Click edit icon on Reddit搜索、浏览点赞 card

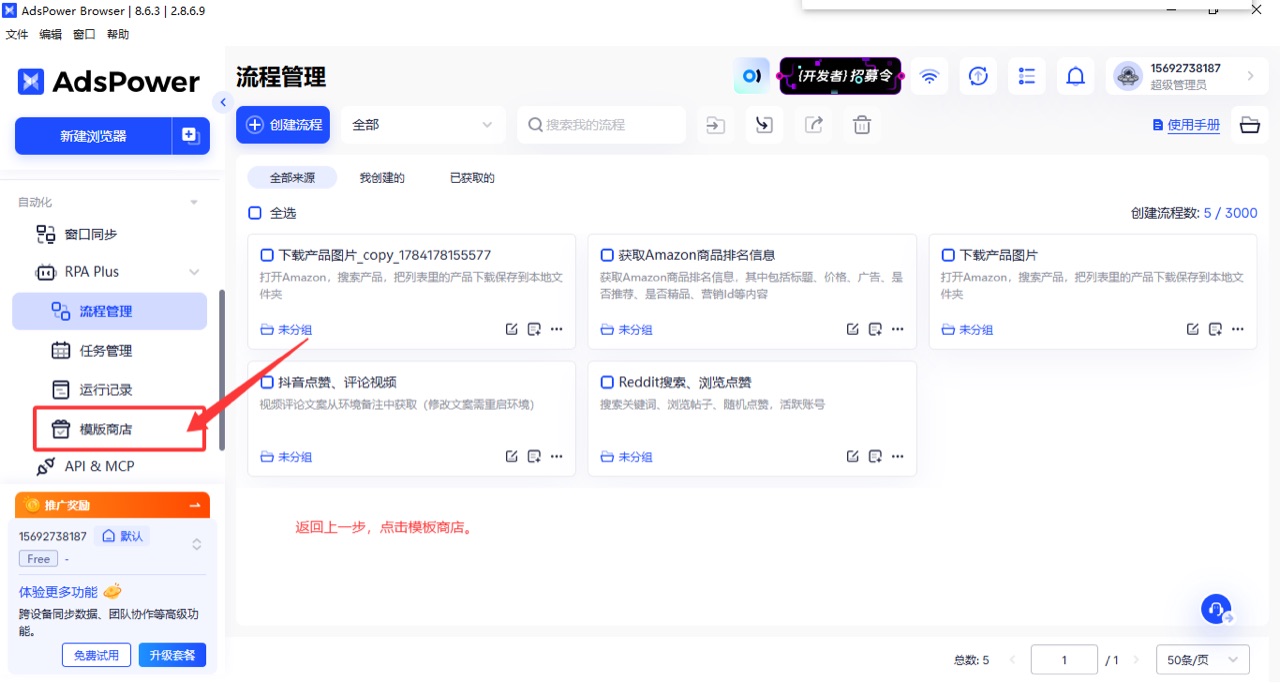(853, 456)
